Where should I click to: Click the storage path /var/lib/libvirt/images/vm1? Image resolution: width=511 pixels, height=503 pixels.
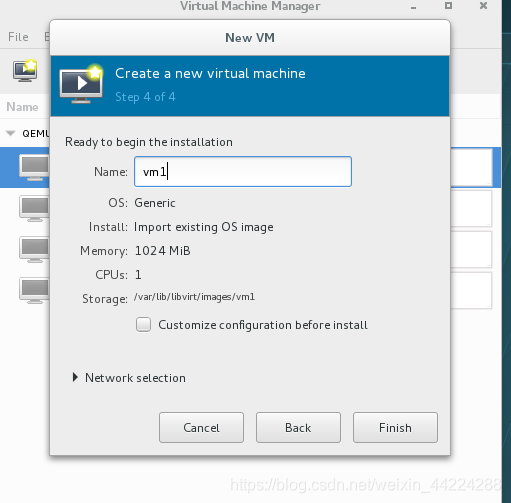194,297
